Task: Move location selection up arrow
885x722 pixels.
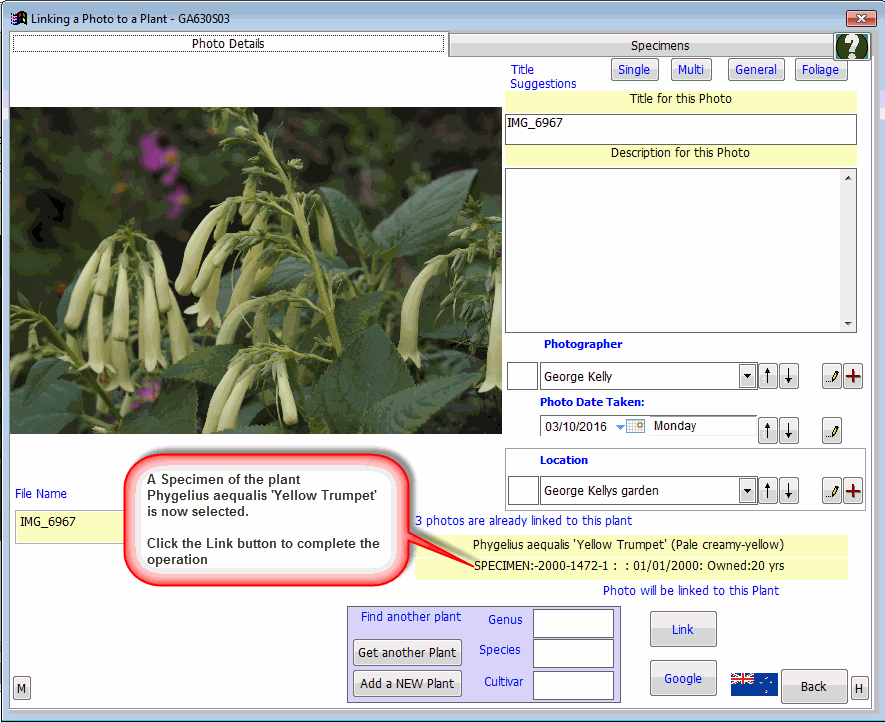Action: pyautogui.click(x=768, y=491)
